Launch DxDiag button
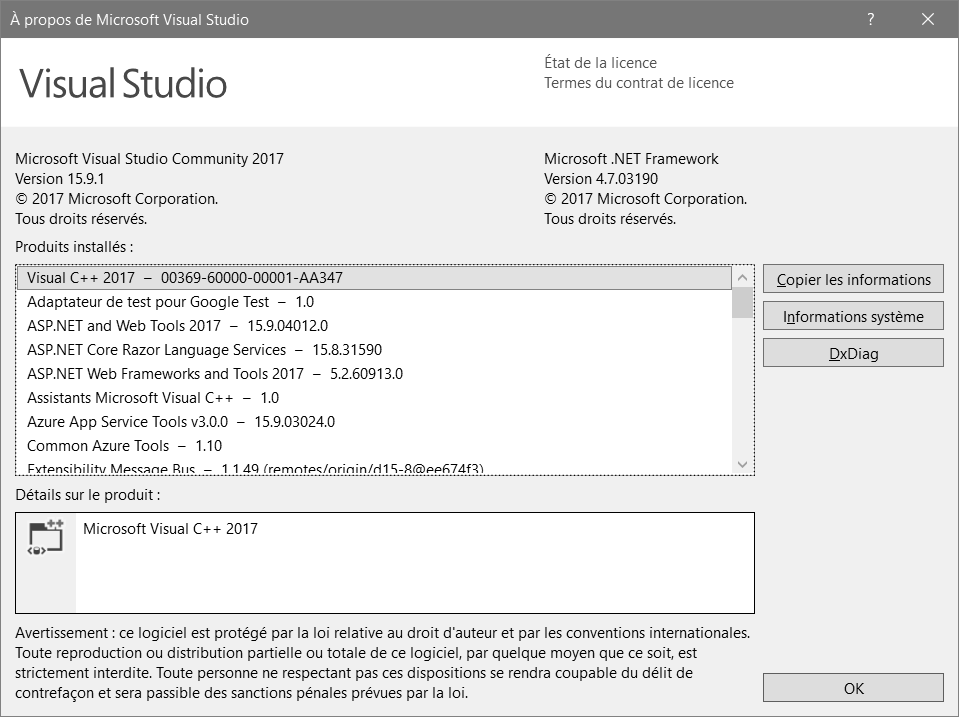The width and height of the screenshot is (959, 717). pyautogui.click(x=853, y=353)
